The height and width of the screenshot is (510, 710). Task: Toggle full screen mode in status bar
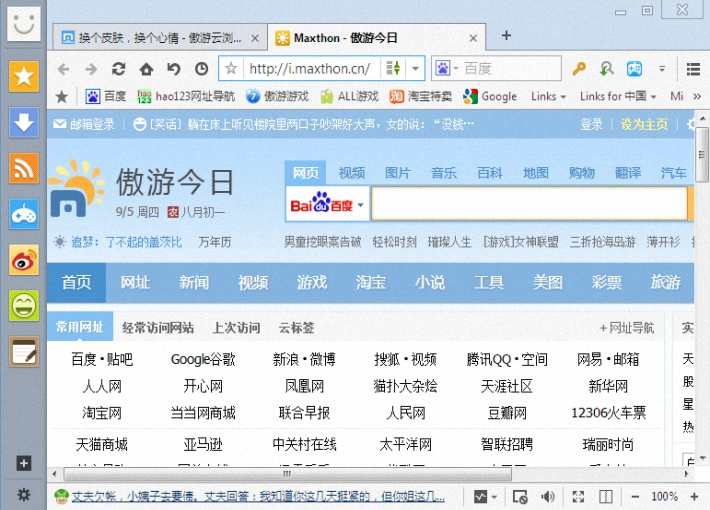(578, 497)
